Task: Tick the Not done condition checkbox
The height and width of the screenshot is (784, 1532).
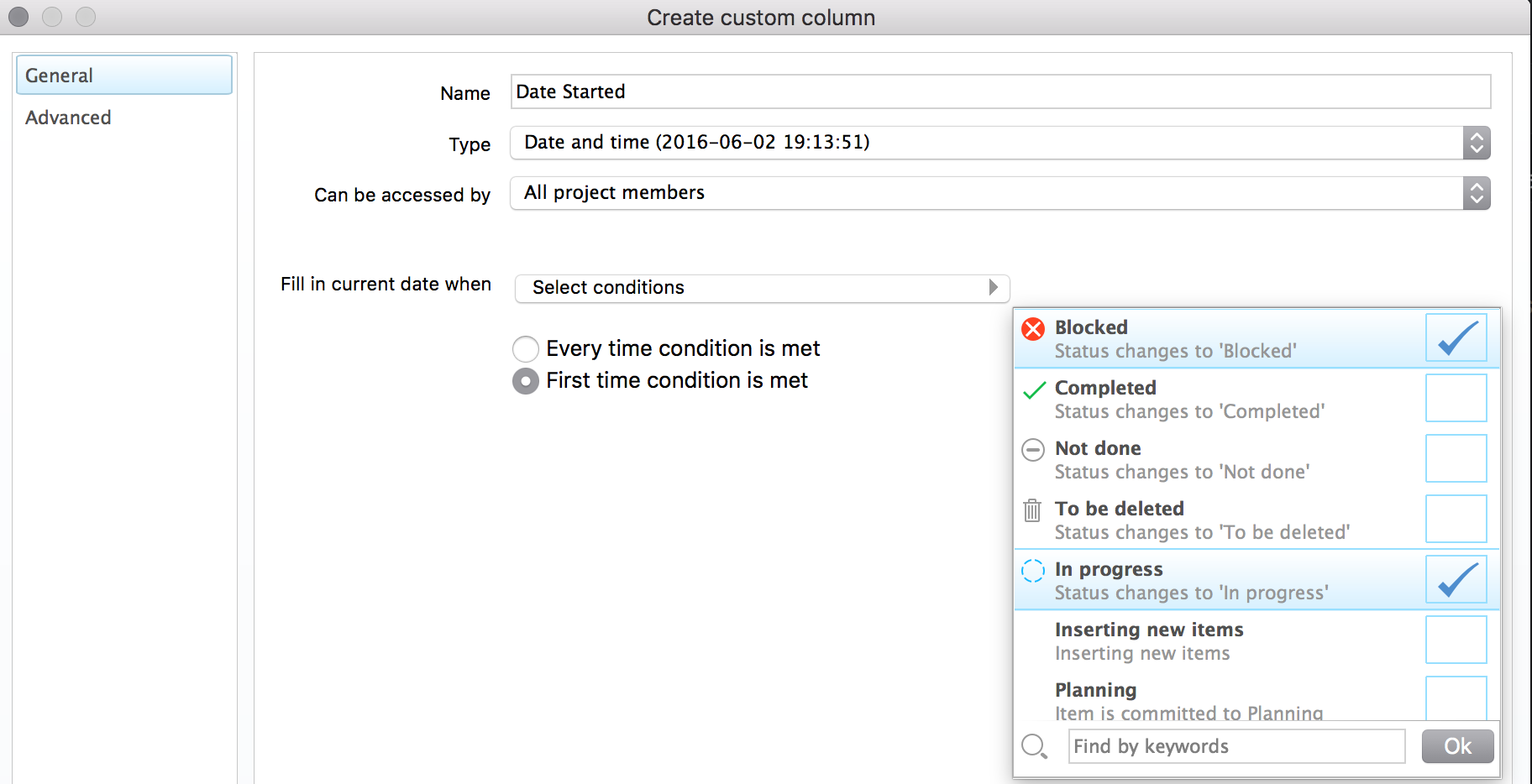Action: point(1456,458)
